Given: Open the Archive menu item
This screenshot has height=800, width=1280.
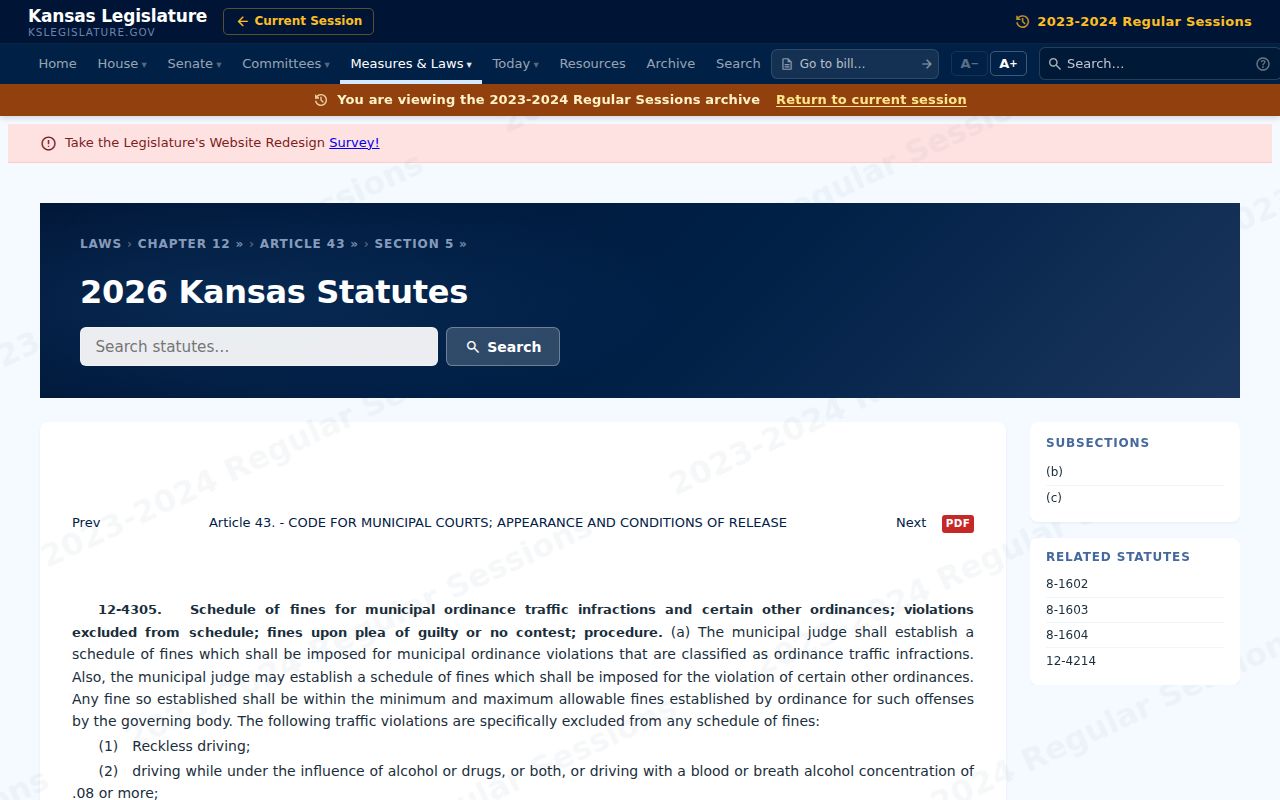Looking at the screenshot, I should pyautogui.click(x=670, y=64).
